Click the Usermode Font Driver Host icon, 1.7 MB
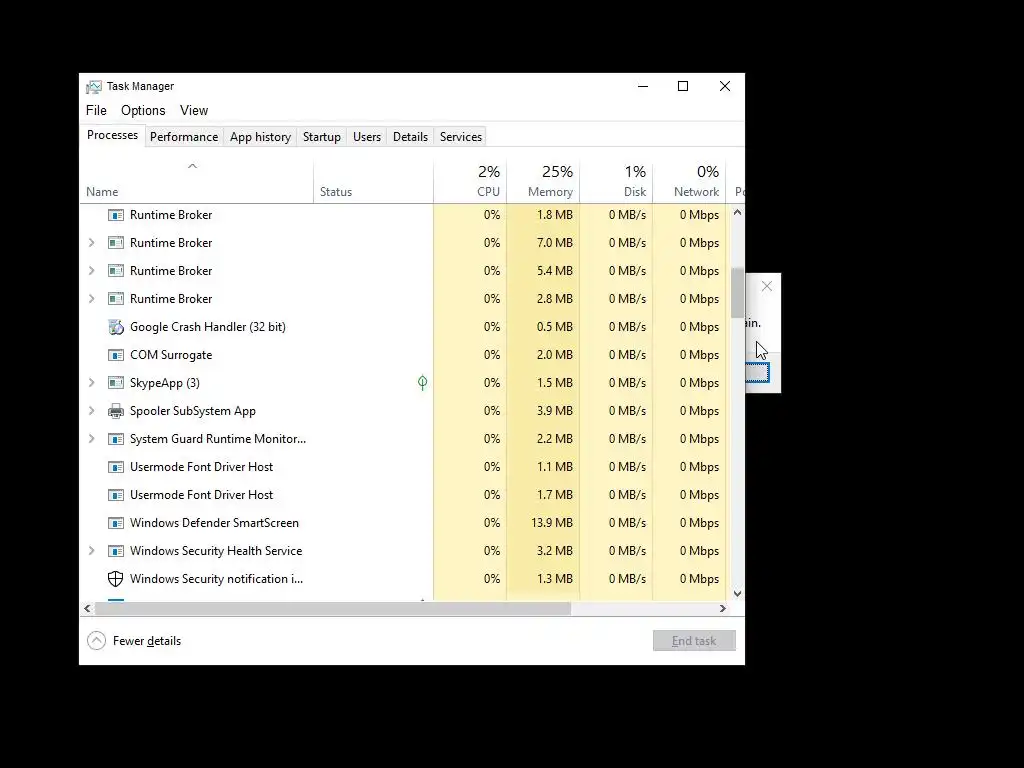The image size is (1024, 768). (116, 495)
